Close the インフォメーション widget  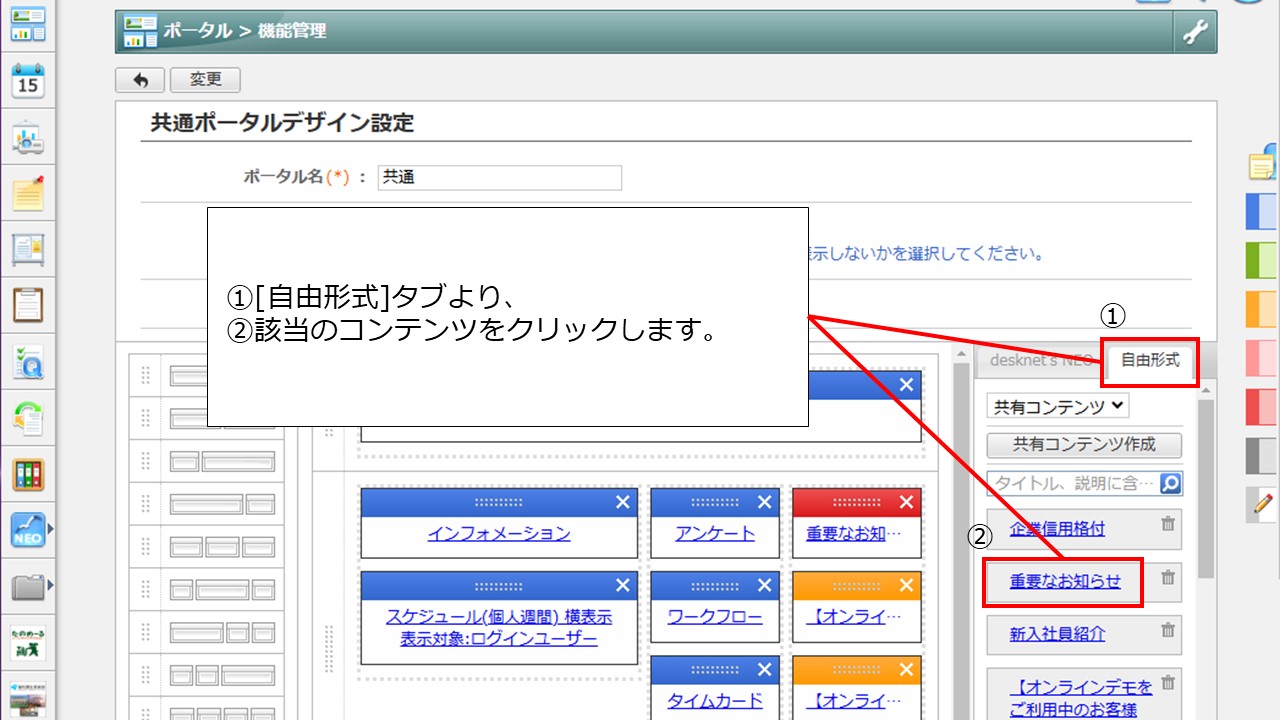point(623,502)
